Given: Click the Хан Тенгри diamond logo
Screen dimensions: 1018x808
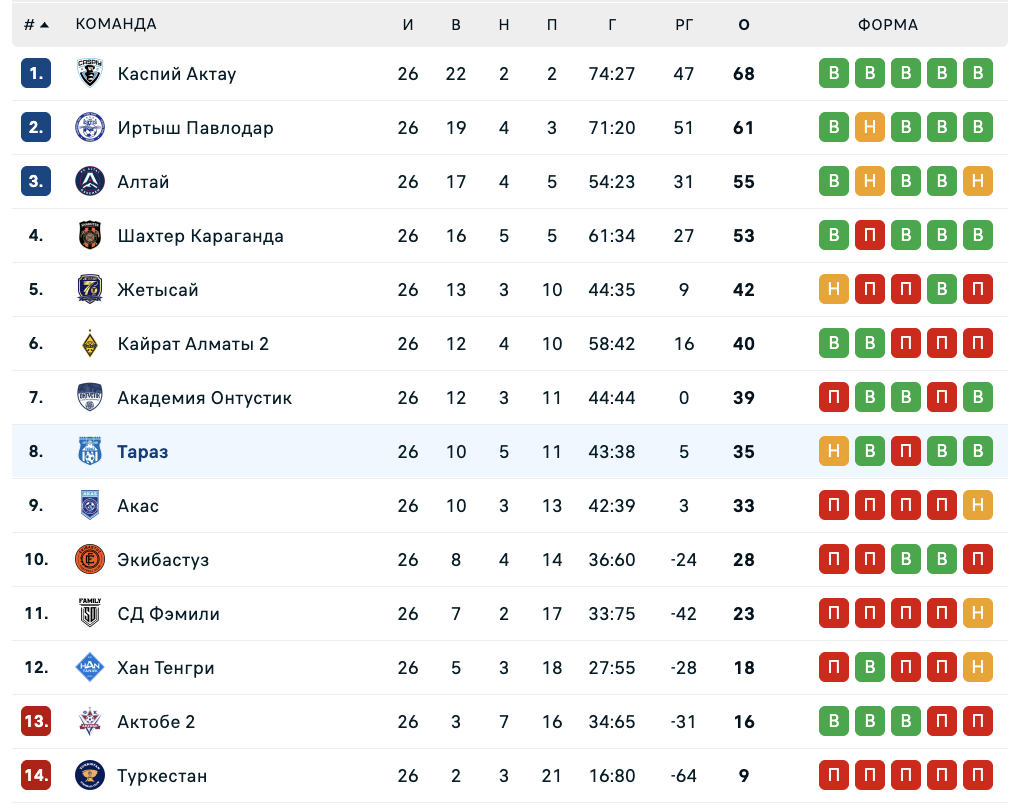Looking at the screenshot, I should (x=90, y=668).
